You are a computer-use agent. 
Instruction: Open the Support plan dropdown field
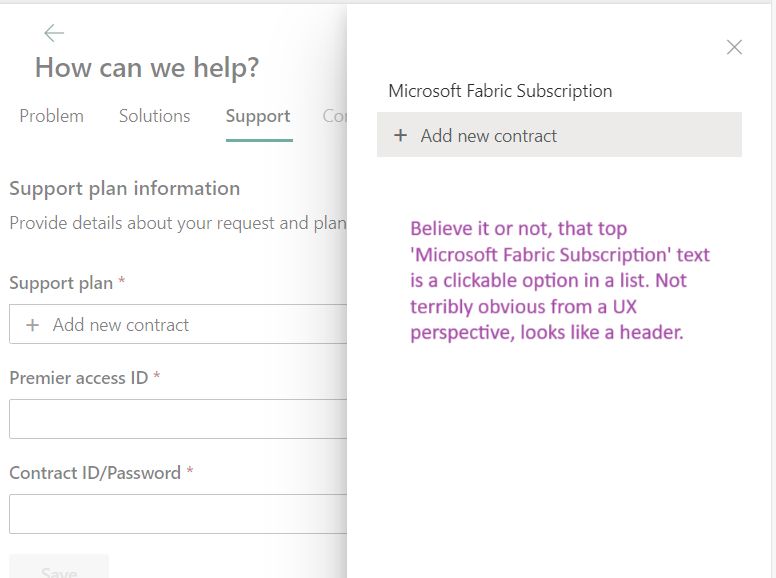click(x=178, y=324)
